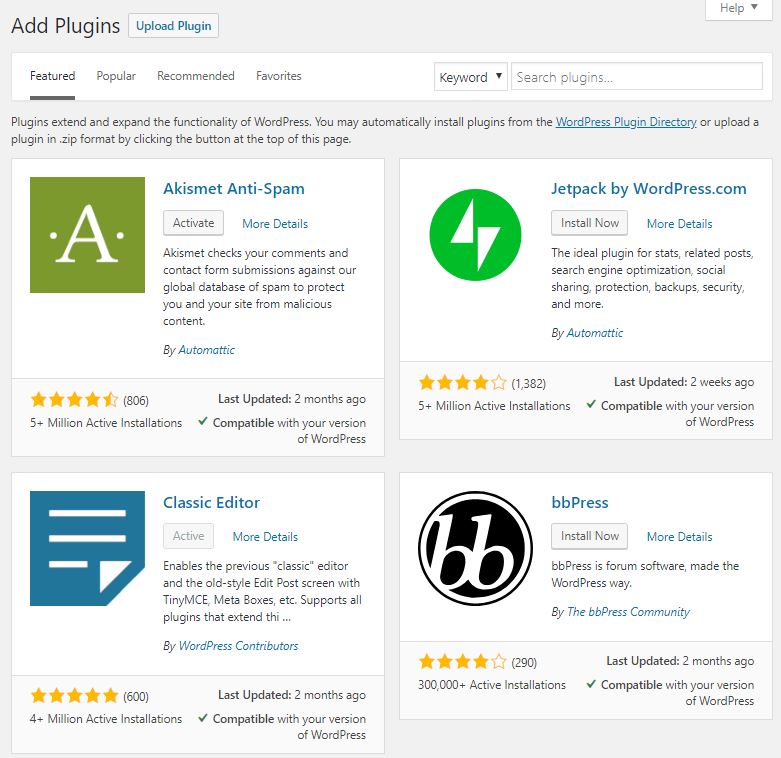Click the 4+ Million Active Installations text
The height and width of the screenshot is (758, 781).
point(106,719)
